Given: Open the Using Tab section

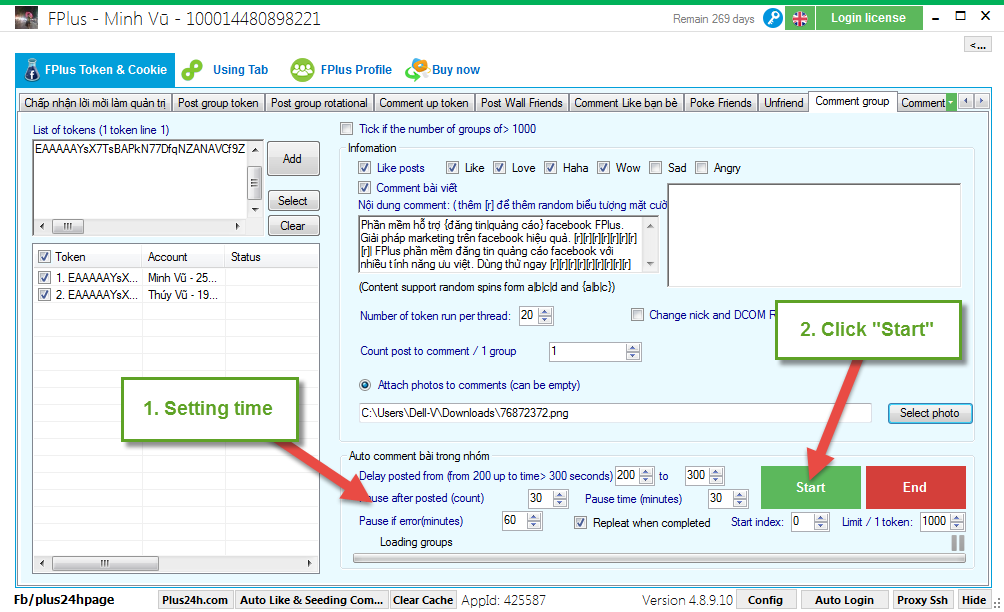Looking at the screenshot, I should (x=240, y=70).
